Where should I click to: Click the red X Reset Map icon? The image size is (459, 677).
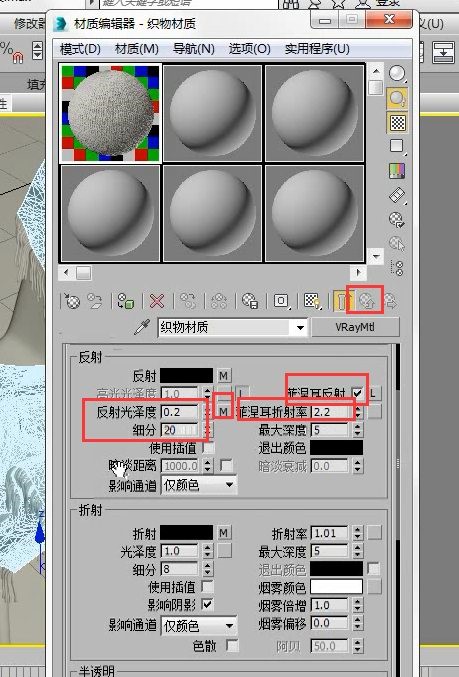click(x=156, y=301)
